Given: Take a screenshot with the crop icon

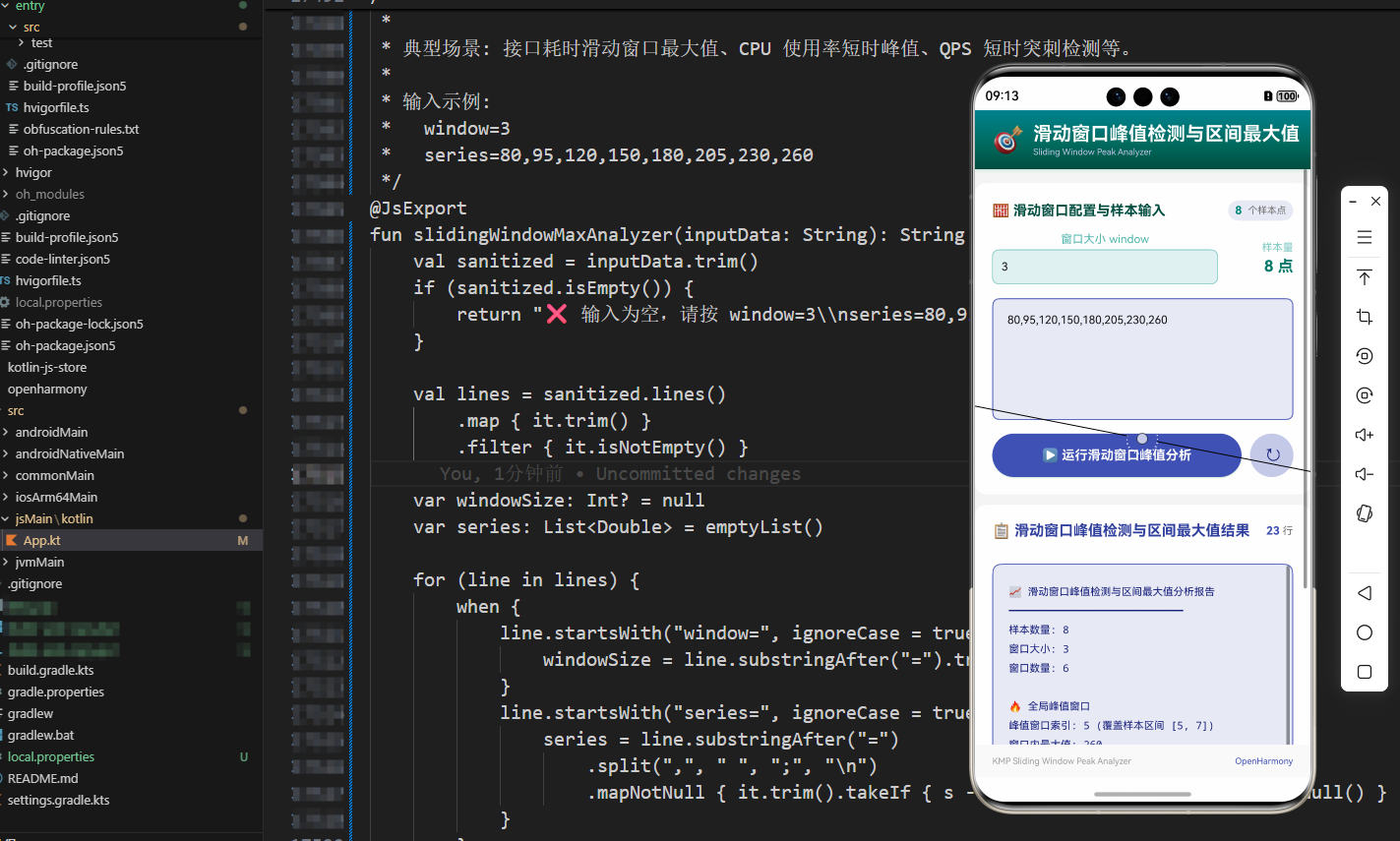Looking at the screenshot, I should point(1364,317).
